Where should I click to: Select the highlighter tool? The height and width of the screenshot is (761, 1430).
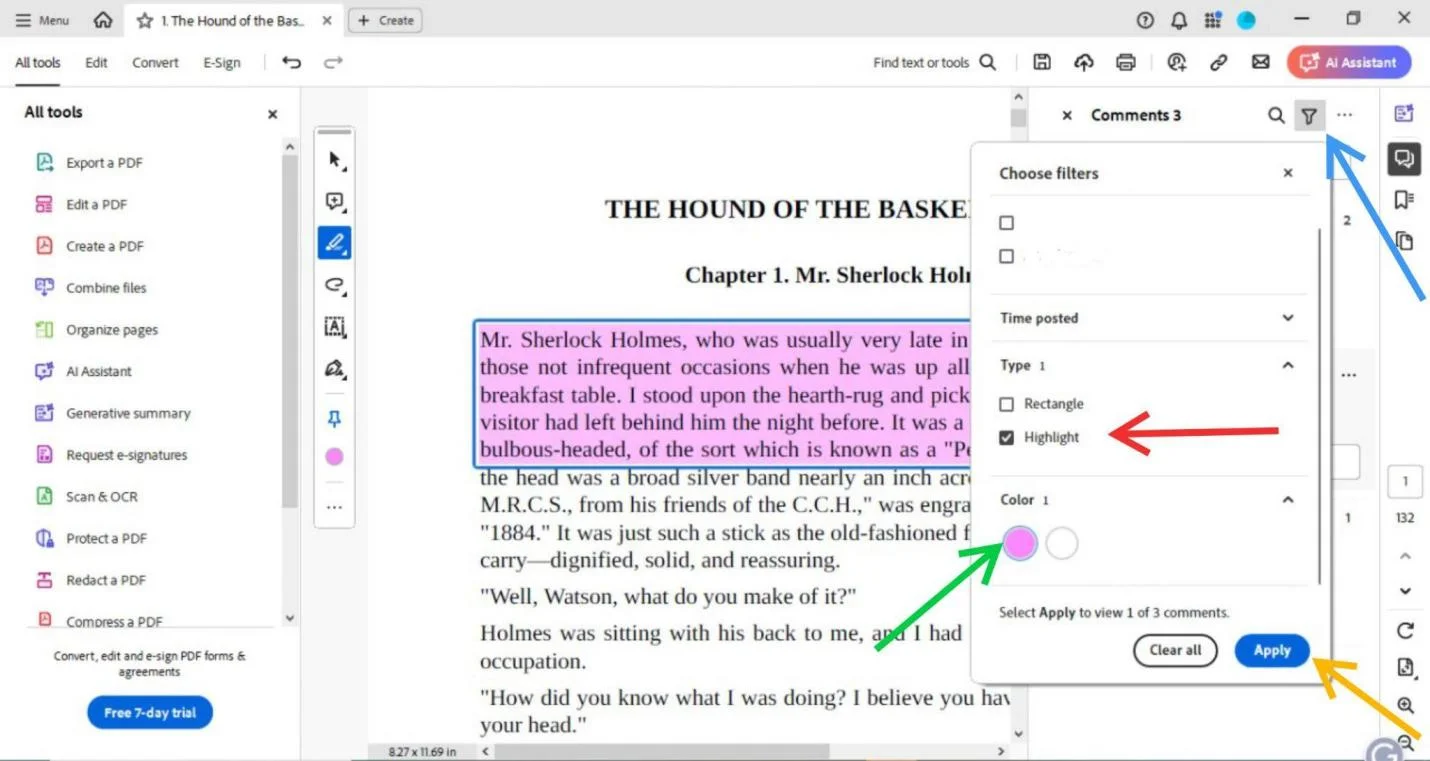pyautogui.click(x=334, y=243)
